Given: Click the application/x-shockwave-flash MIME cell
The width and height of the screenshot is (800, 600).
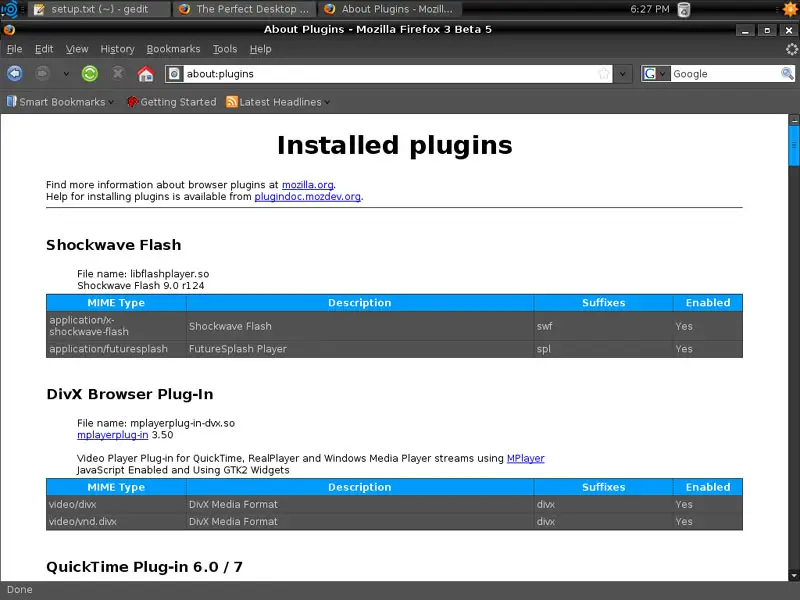Looking at the screenshot, I should pyautogui.click(x=116, y=326).
